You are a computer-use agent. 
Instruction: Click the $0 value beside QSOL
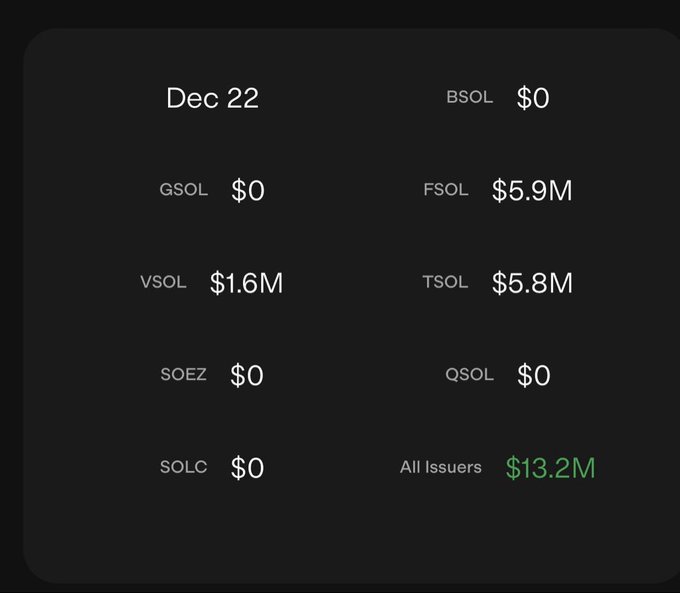click(x=533, y=375)
